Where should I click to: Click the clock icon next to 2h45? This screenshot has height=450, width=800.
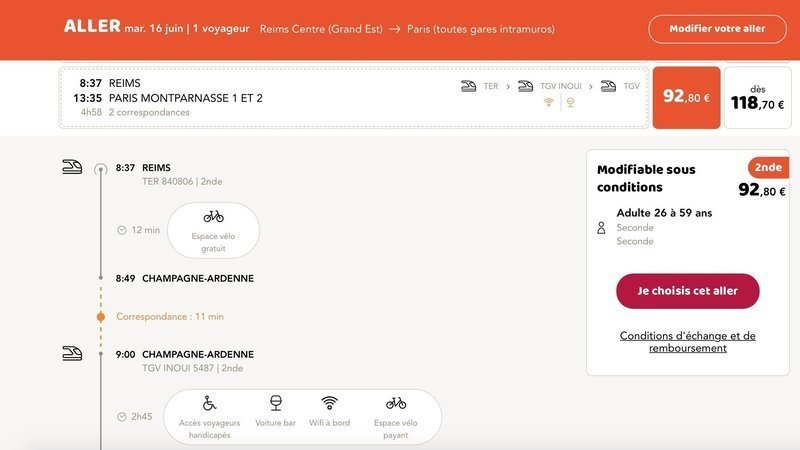(x=121, y=416)
